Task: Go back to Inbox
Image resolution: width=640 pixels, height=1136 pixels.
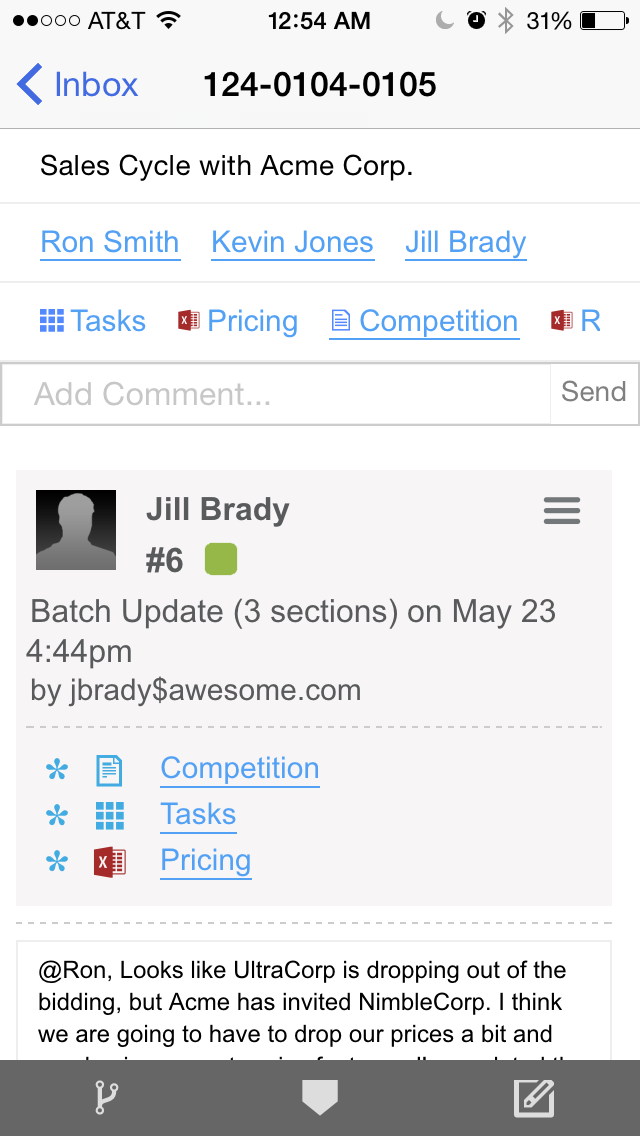Action: click(x=78, y=84)
